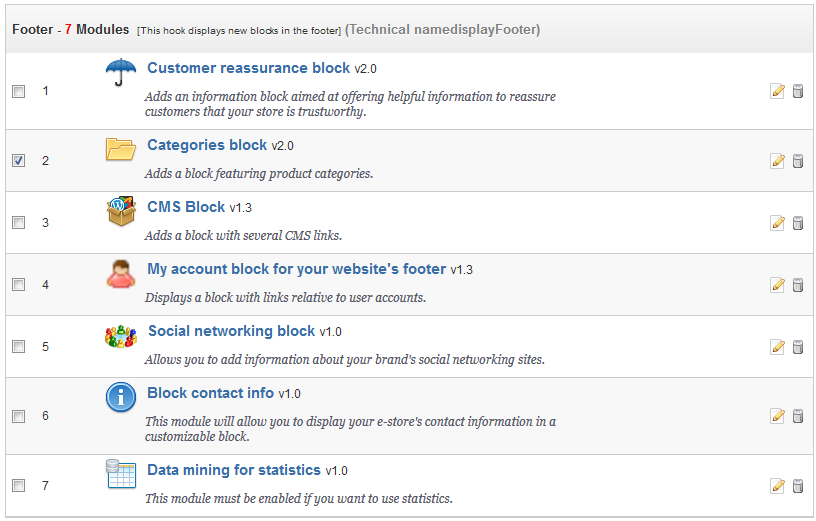Edit the Block contact info module
Viewport: 816px width, 521px height.
click(x=777, y=416)
